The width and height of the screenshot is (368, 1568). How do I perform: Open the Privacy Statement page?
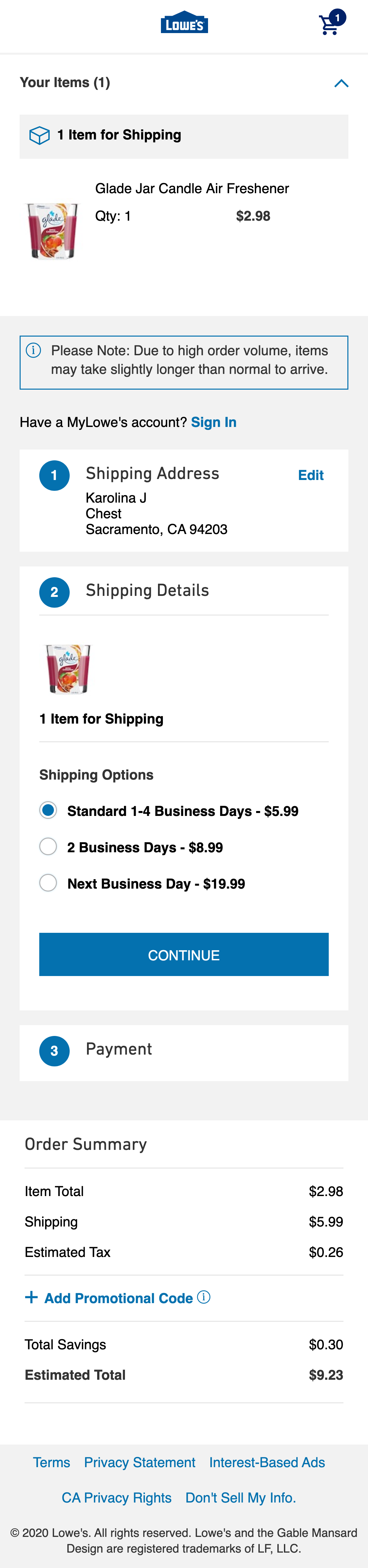click(x=139, y=1462)
